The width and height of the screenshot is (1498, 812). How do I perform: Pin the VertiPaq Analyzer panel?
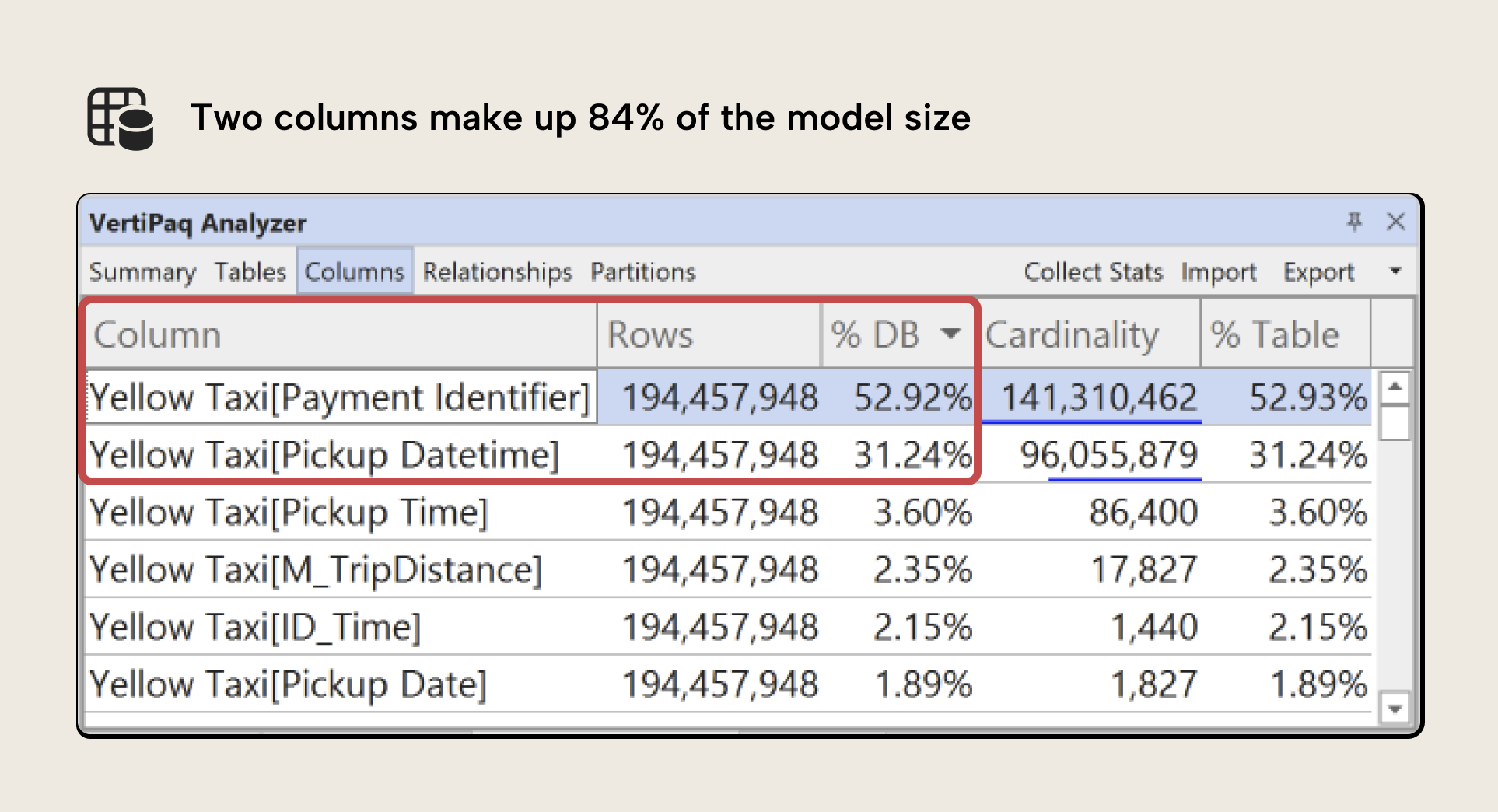pyautogui.click(x=1355, y=222)
